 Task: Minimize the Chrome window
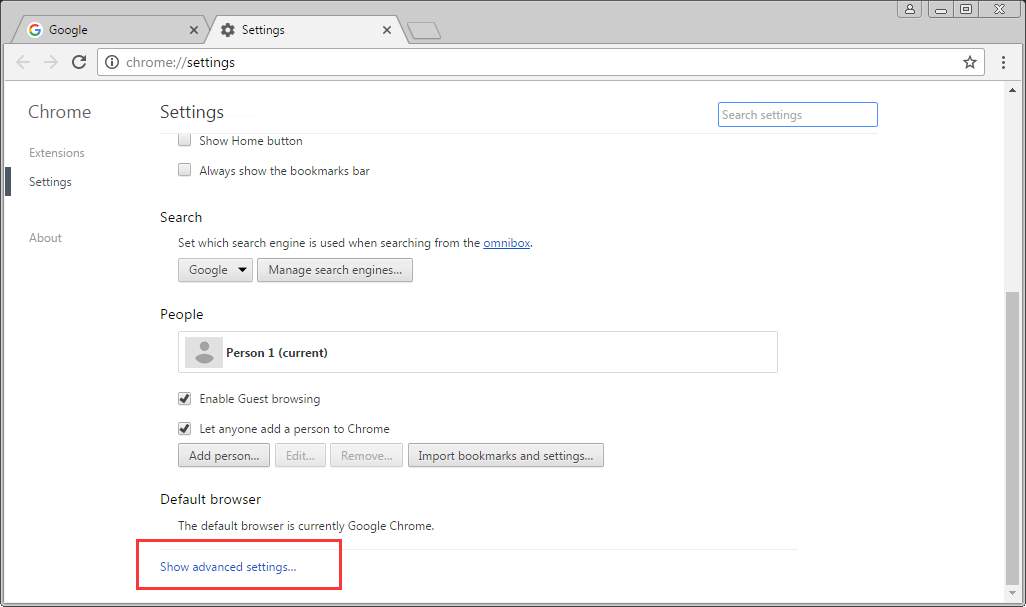click(x=941, y=9)
